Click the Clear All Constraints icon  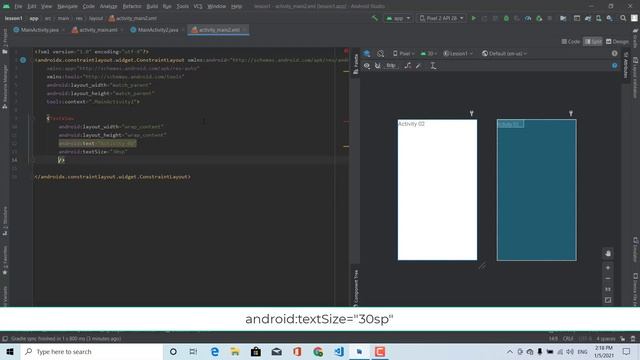(x=408, y=66)
